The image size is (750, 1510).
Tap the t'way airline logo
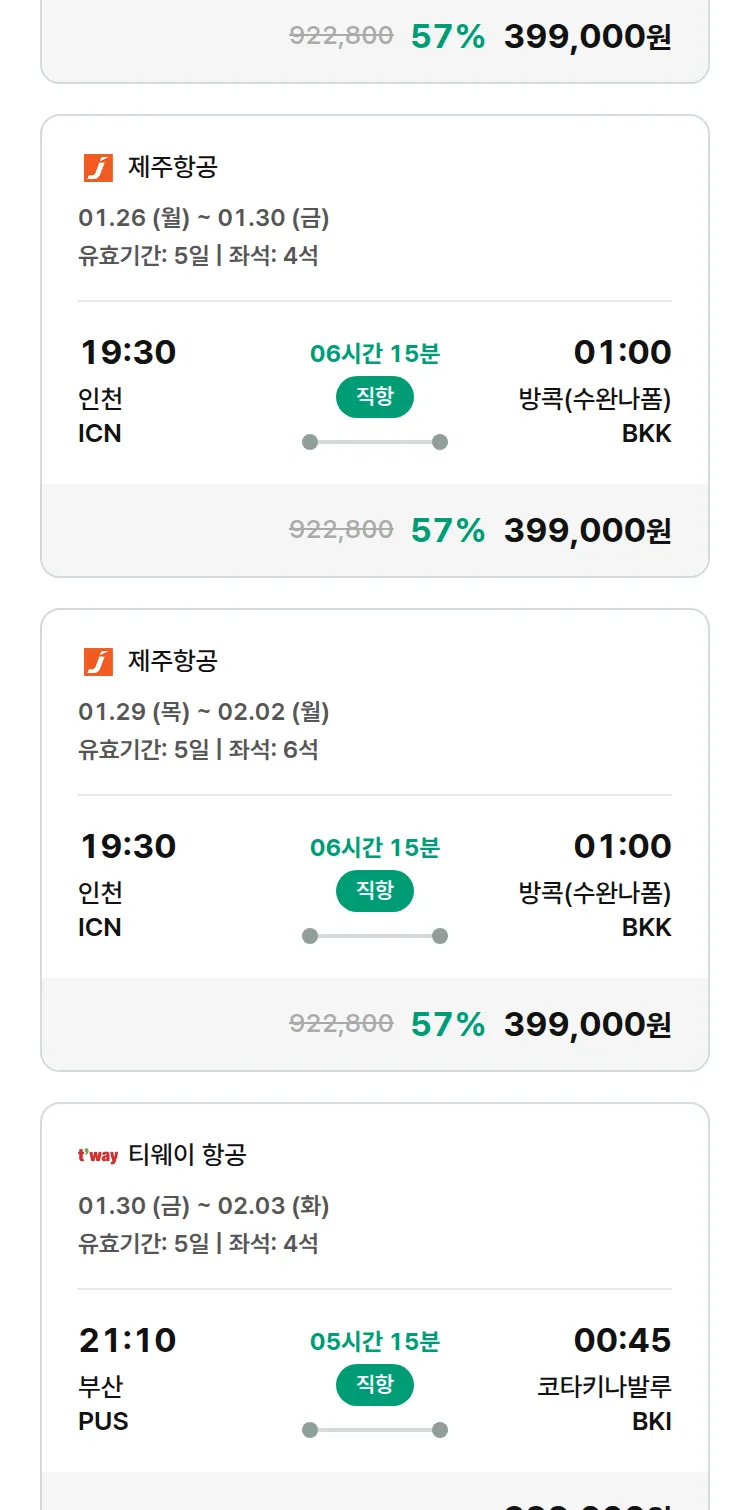tap(98, 1156)
